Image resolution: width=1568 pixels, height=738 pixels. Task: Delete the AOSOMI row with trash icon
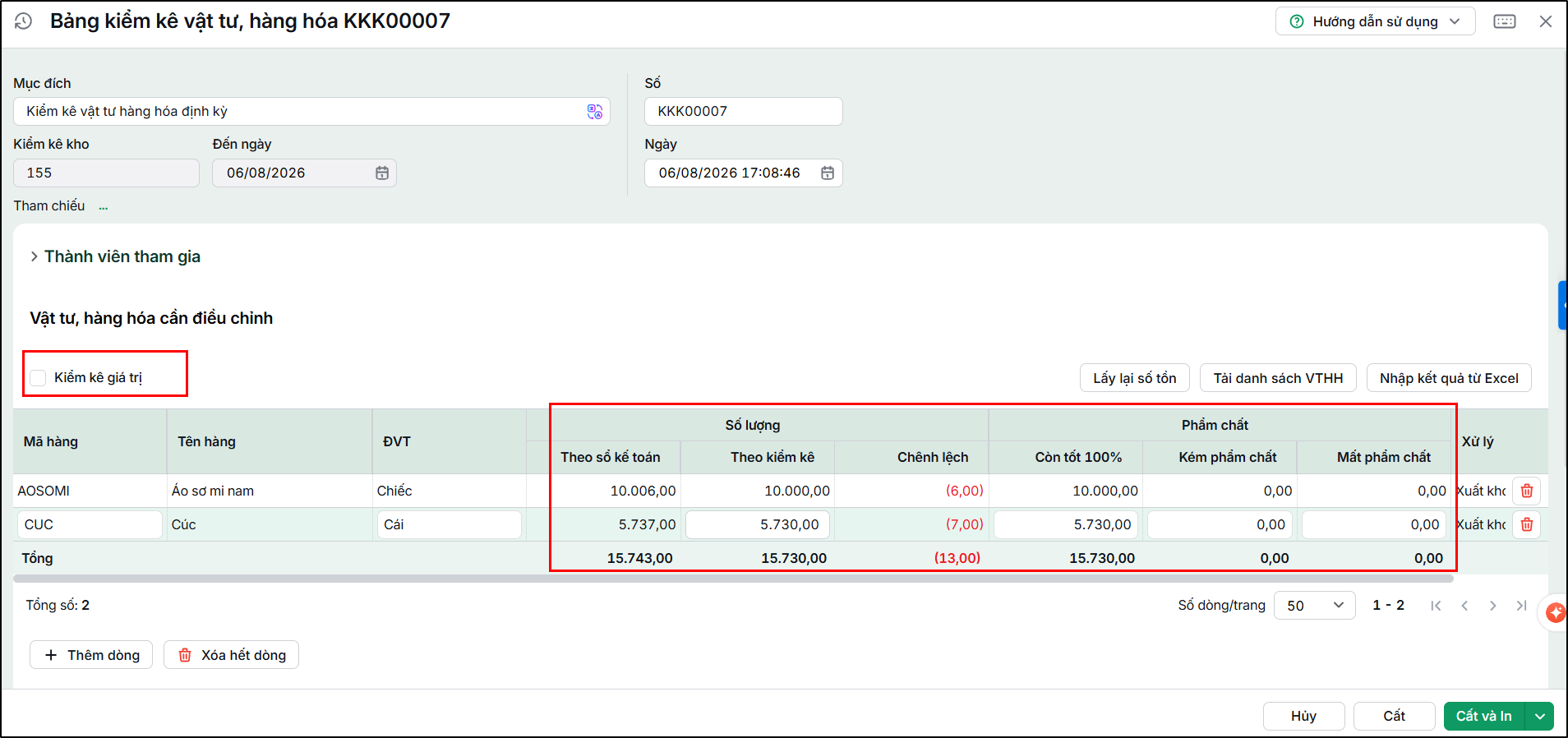click(x=1527, y=491)
